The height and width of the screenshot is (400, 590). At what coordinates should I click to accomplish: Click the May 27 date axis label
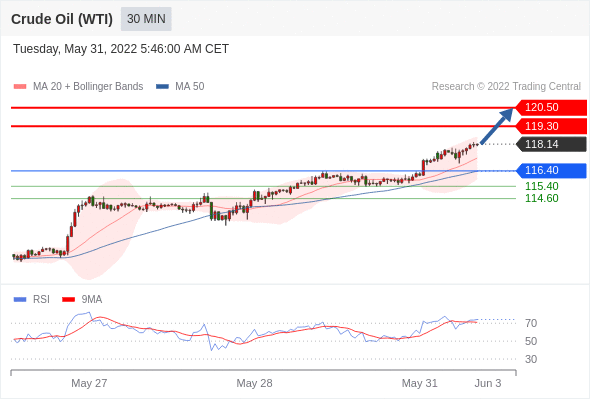(x=89, y=383)
